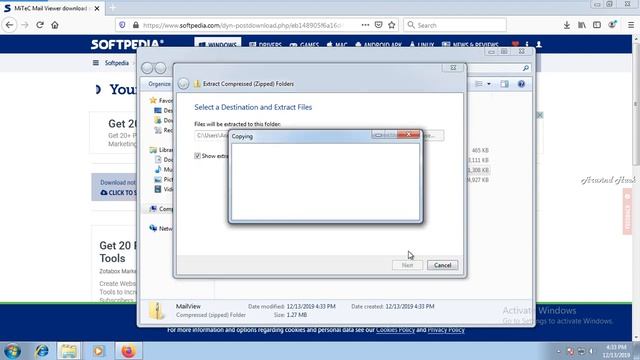Go to Firefox home page
640x360 pixels.
pyautogui.click(x=55, y=25)
